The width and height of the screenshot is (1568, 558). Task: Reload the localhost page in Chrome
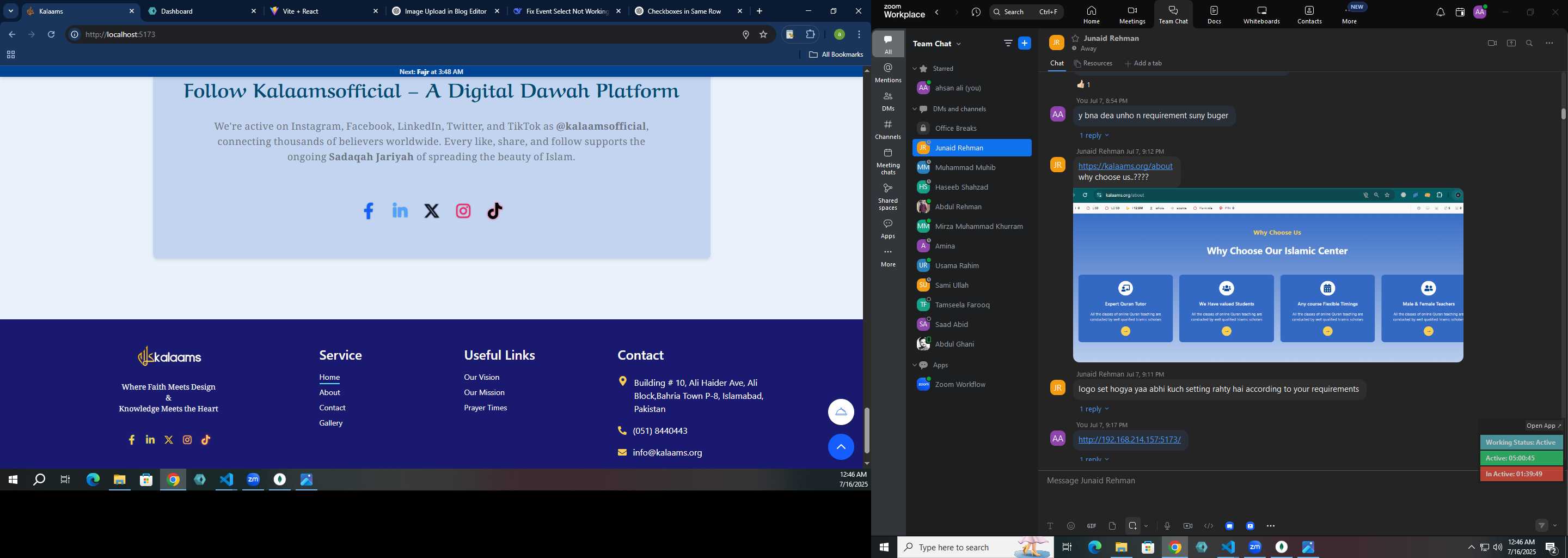tap(51, 35)
